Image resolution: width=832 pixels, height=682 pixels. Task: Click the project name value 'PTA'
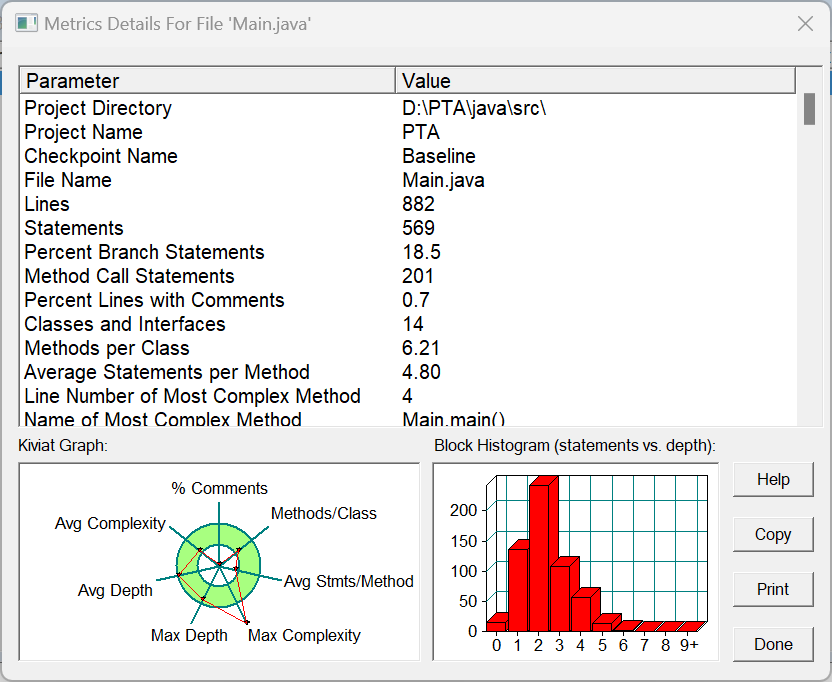click(421, 132)
